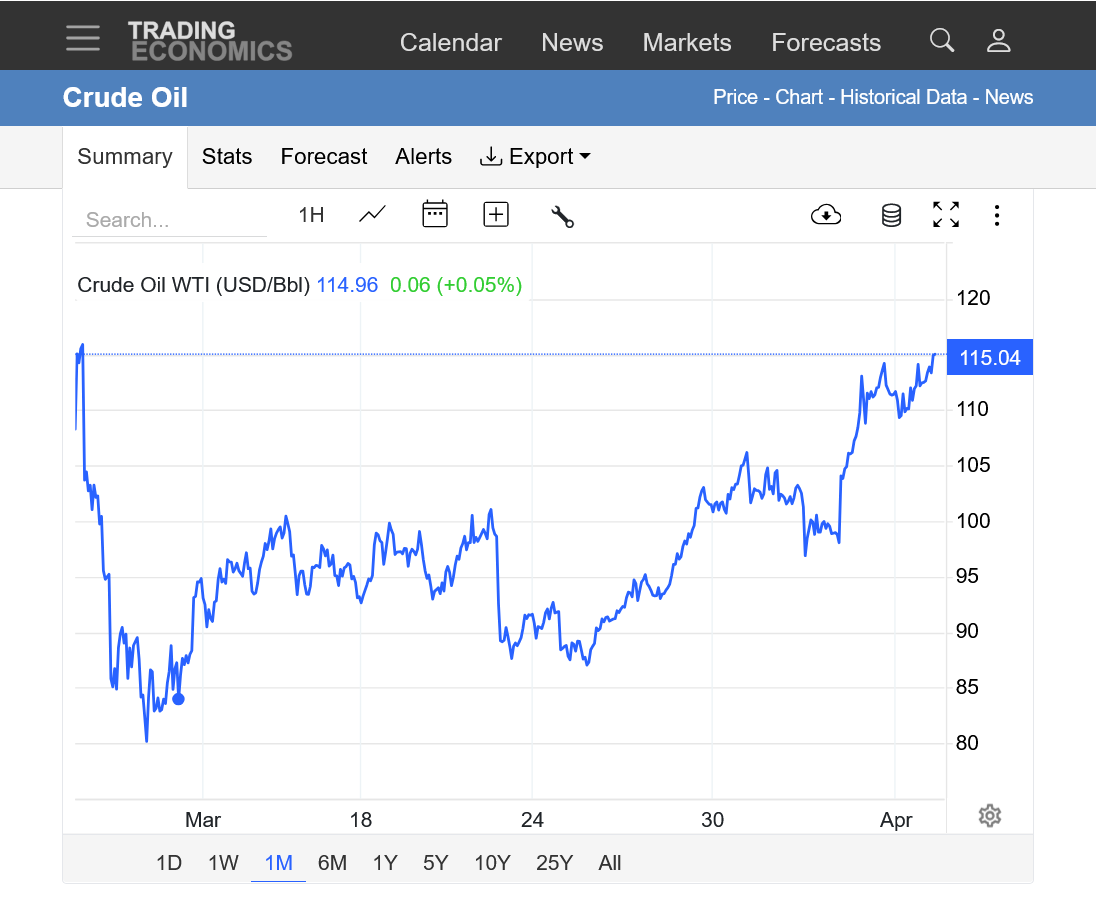Open the calendar date range icon
The width and height of the screenshot is (1096, 901).
point(434,214)
